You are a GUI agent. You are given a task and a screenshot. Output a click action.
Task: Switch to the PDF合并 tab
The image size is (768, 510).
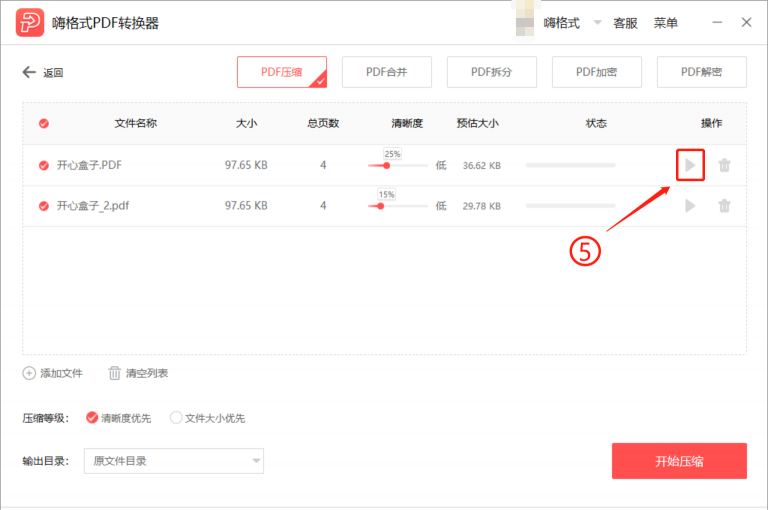pos(386,72)
